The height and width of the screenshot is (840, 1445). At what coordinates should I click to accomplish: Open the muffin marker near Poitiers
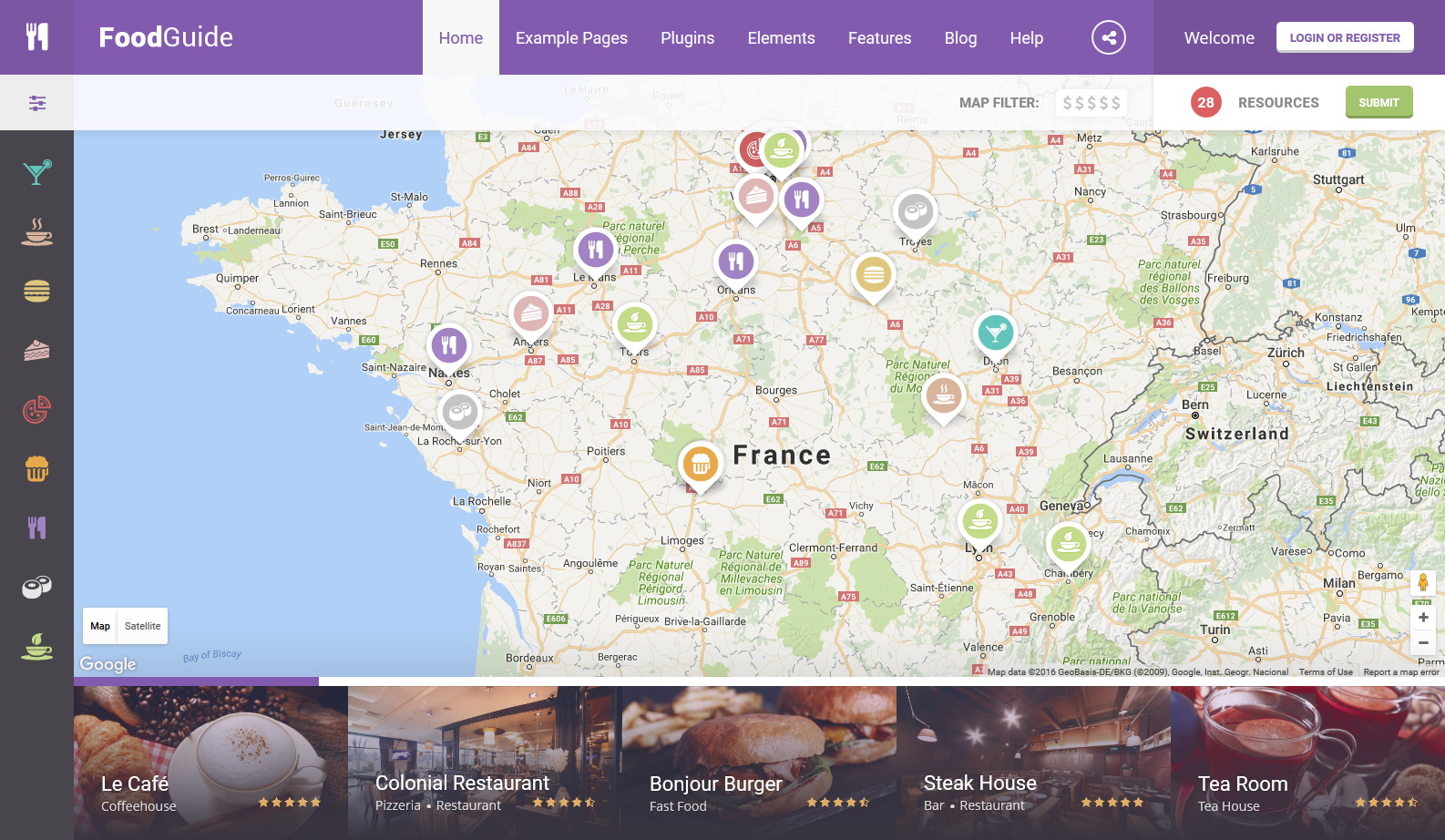pos(701,466)
